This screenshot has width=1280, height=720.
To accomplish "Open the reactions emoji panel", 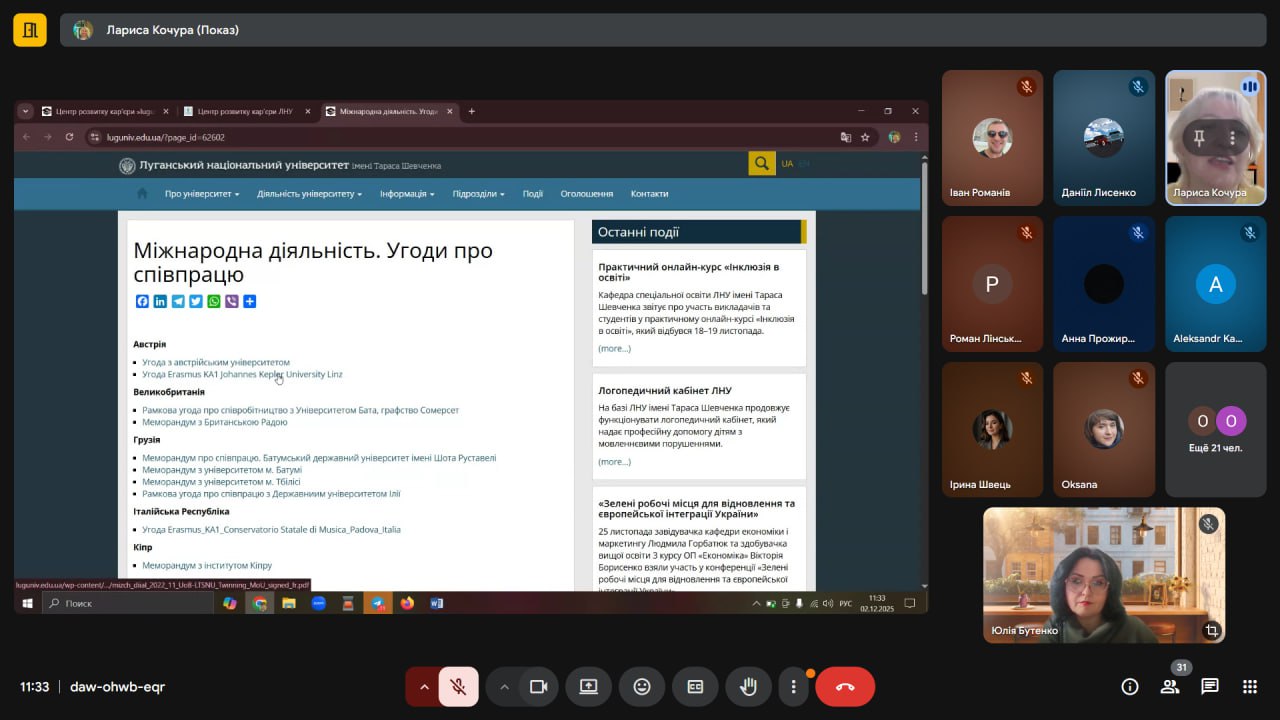I will point(642,687).
